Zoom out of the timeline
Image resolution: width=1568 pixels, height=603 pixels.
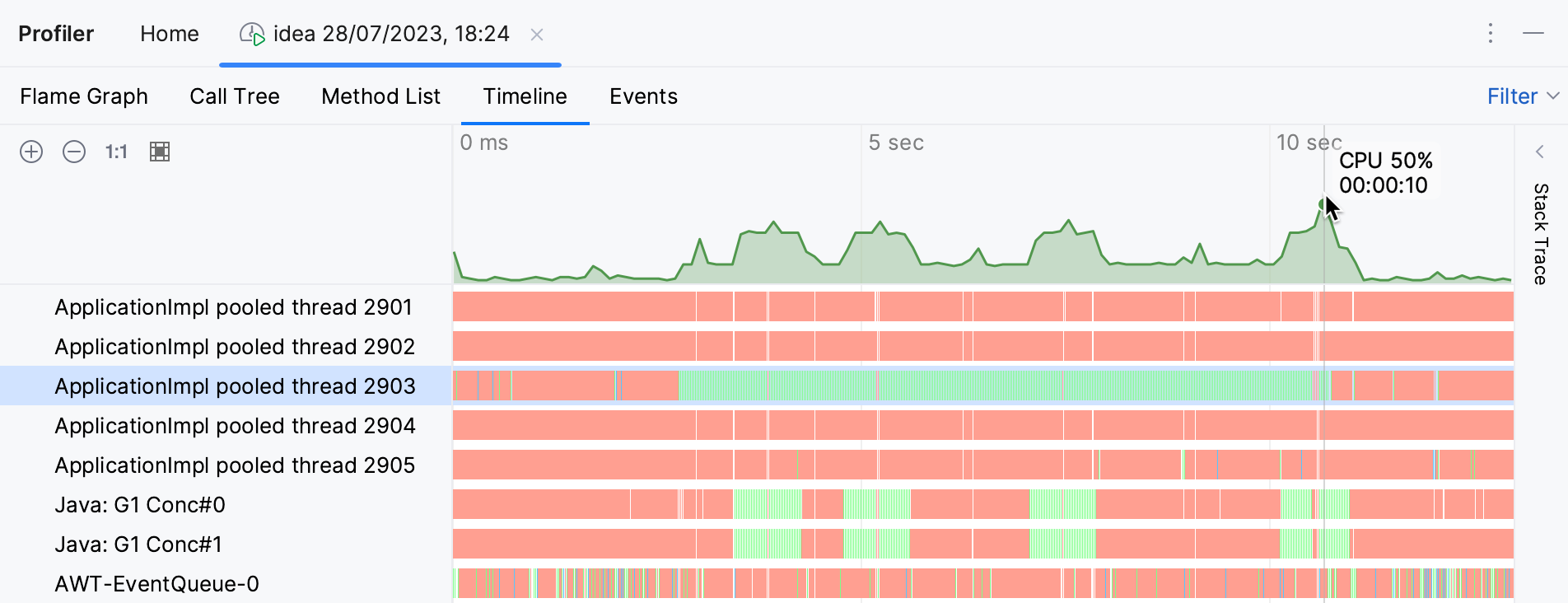tap(73, 152)
